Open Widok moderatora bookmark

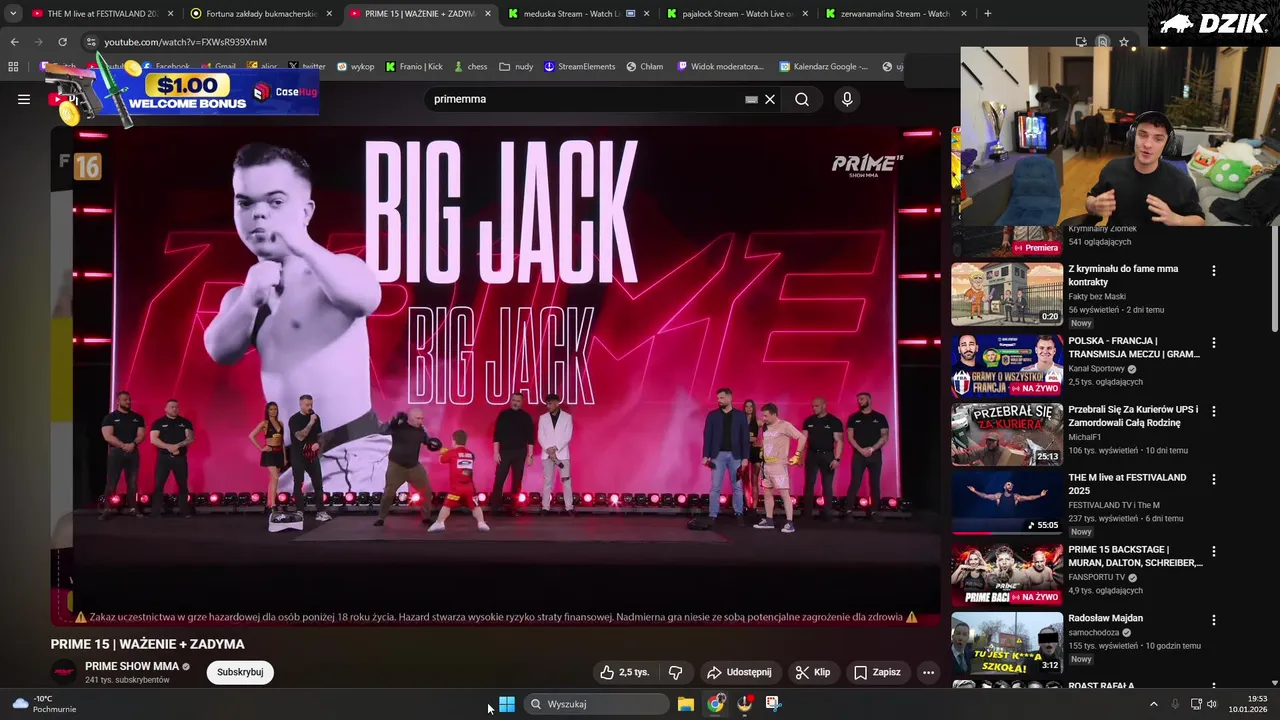click(720, 67)
